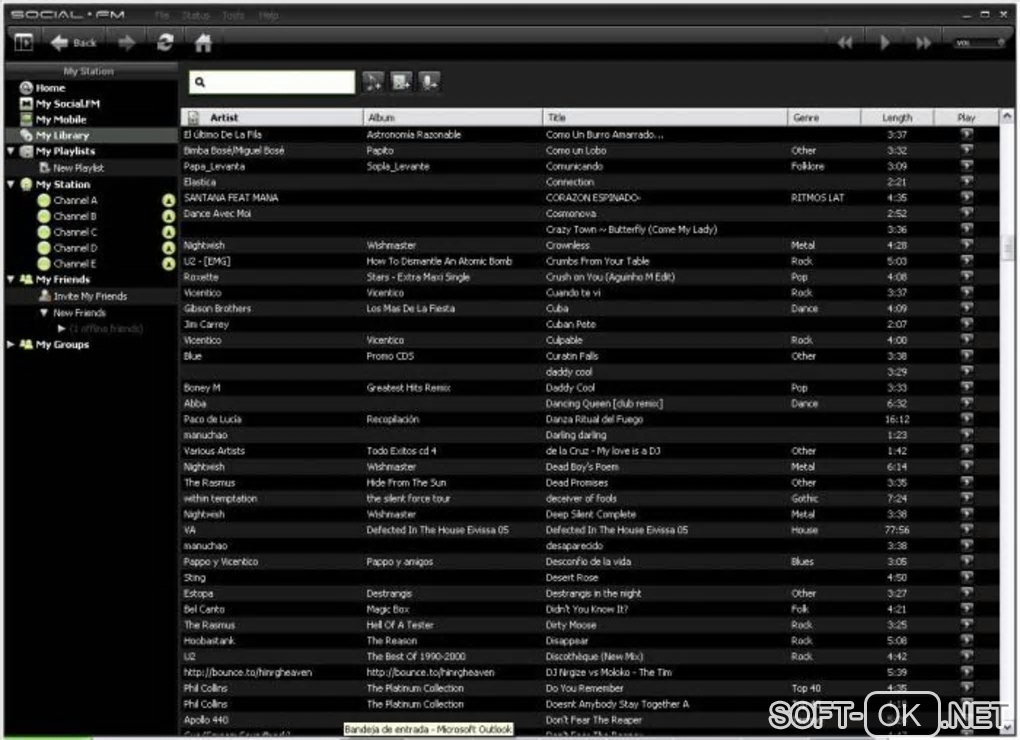The height and width of the screenshot is (740, 1020).
Task: Expand the My Groups tree node
Action: (x=11, y=344)
